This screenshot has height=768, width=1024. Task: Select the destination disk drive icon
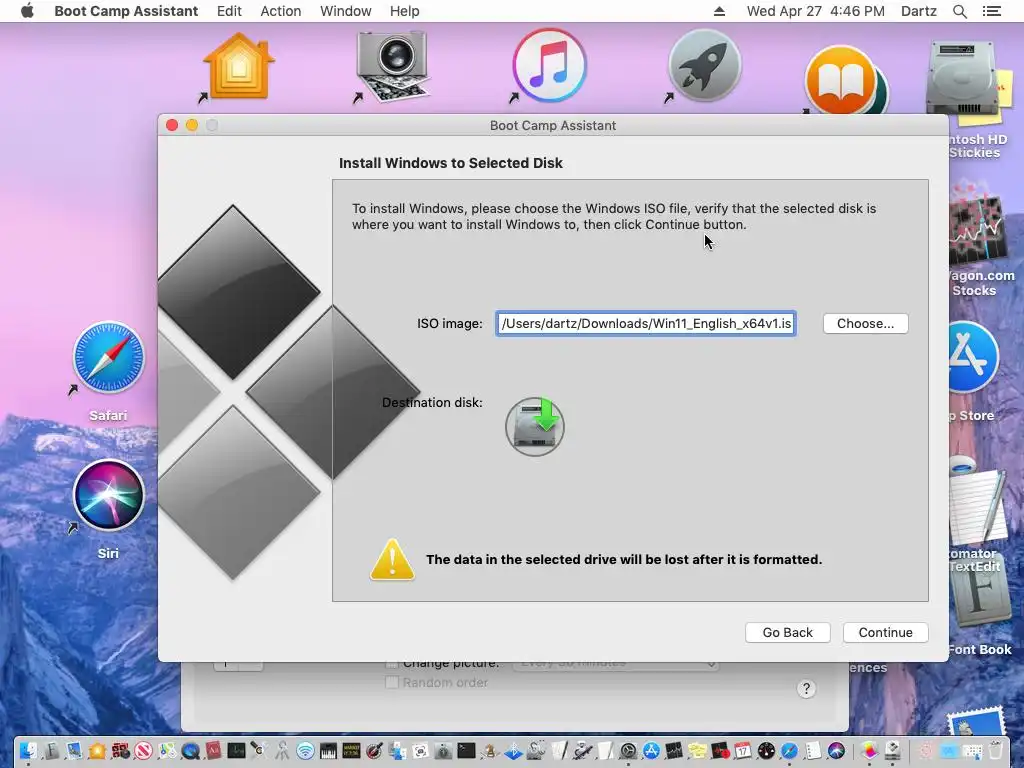click(x=535, y=426)
